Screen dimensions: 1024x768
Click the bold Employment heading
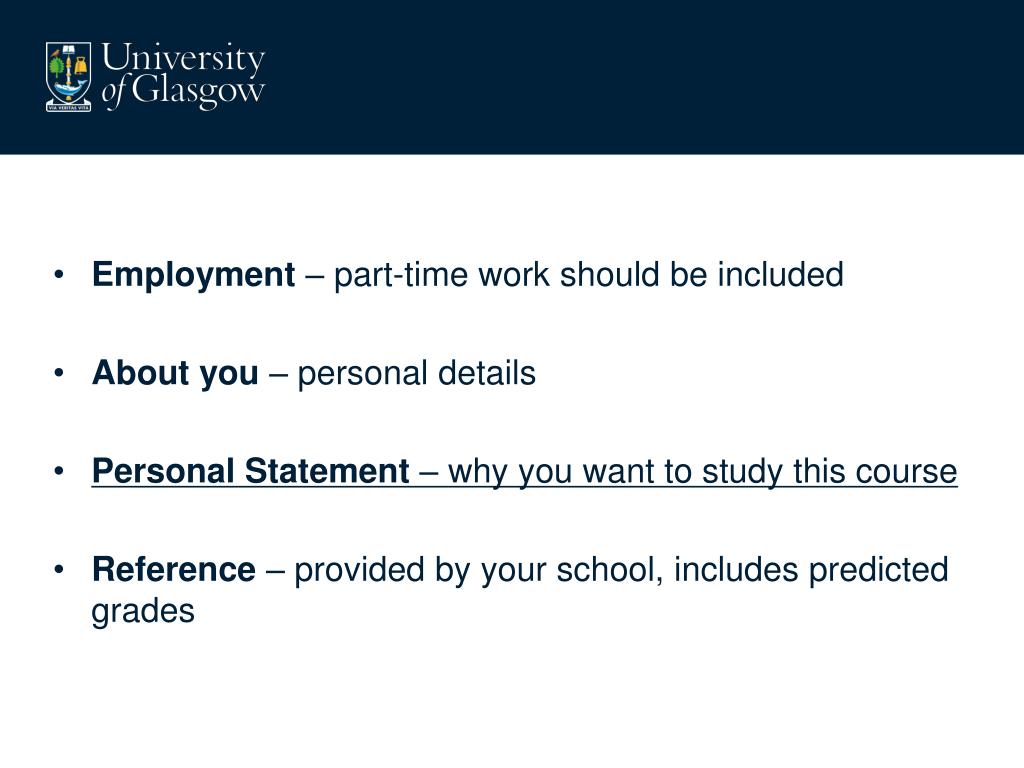(193, 275)
